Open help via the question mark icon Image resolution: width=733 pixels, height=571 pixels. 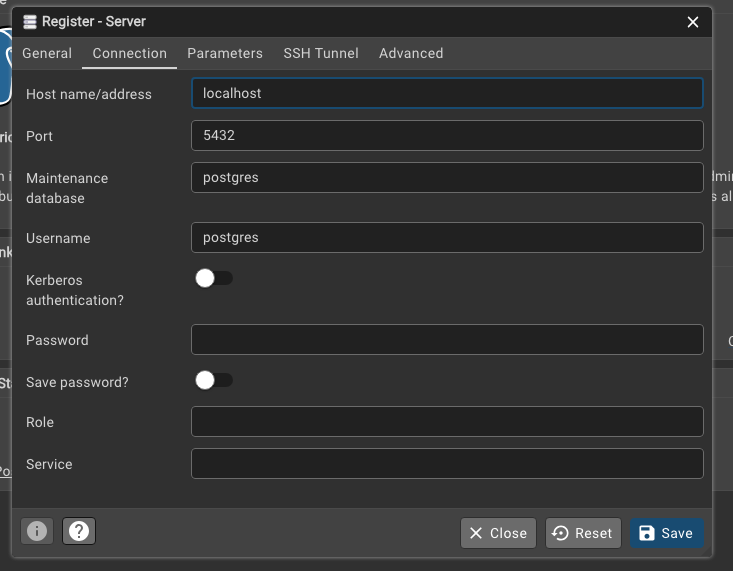(79, 531)
